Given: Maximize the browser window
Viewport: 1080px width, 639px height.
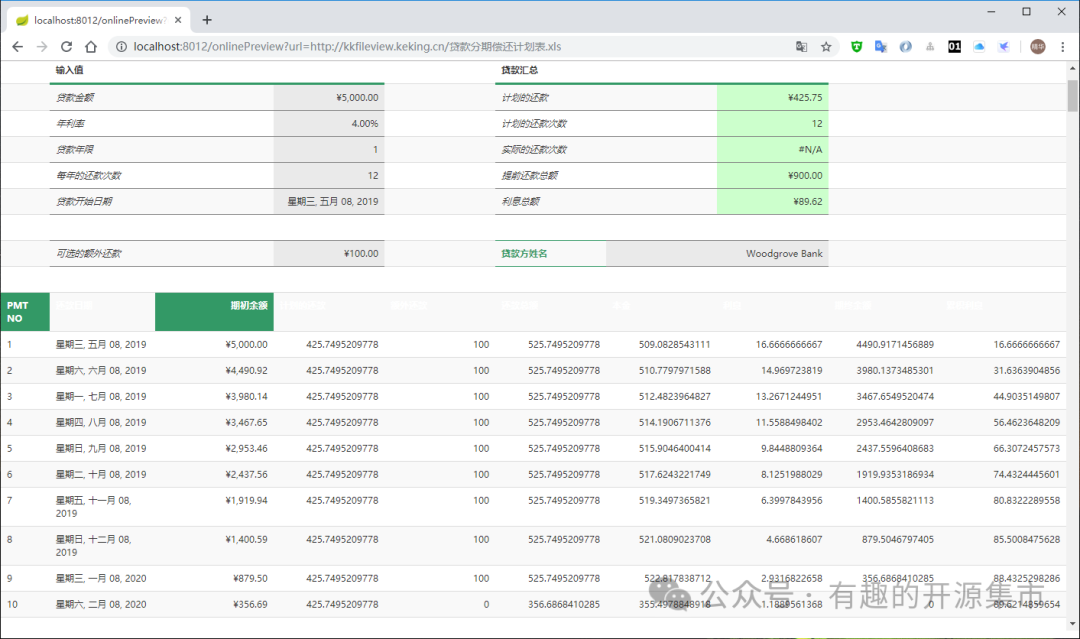Looking at the screenshot, I should tap(1026, 12).
